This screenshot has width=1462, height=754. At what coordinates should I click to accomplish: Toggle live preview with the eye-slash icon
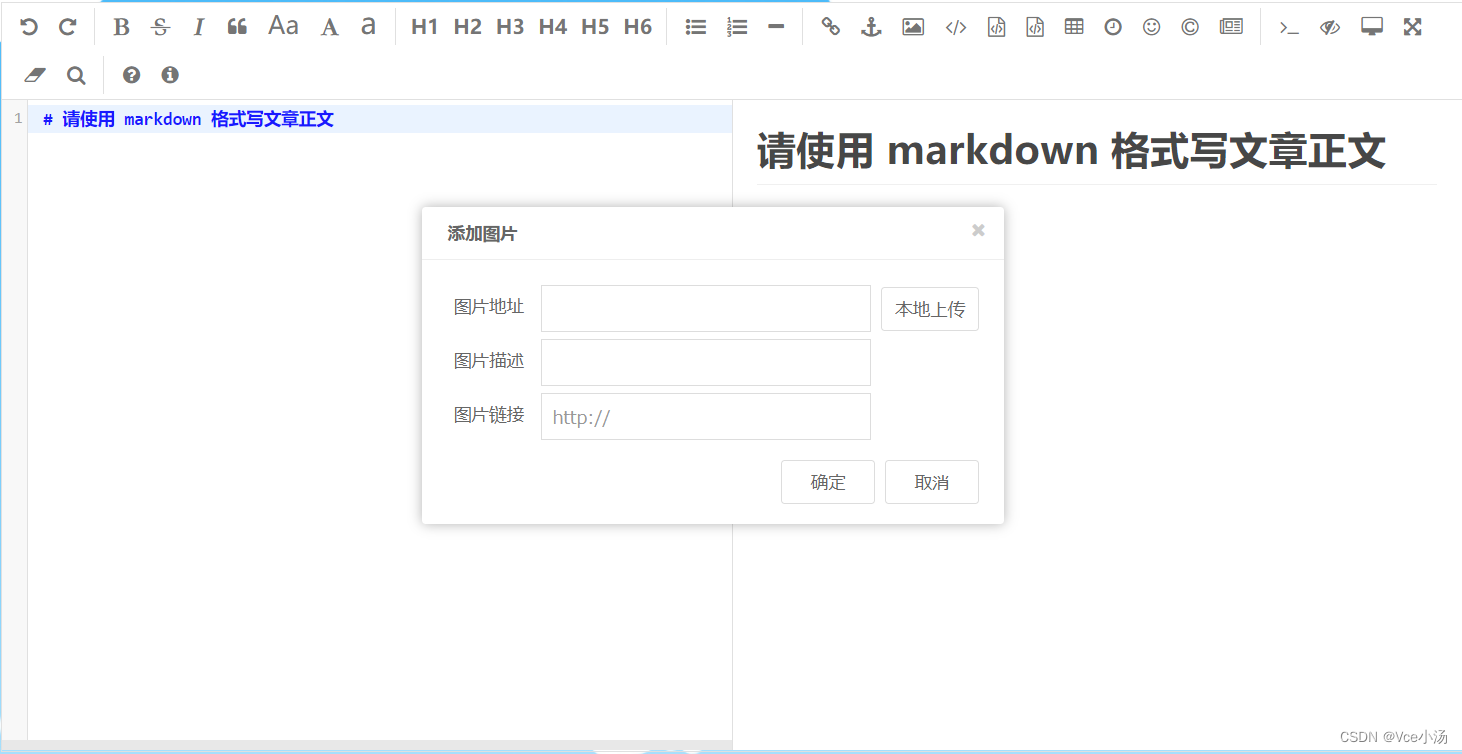(1329, 27)
